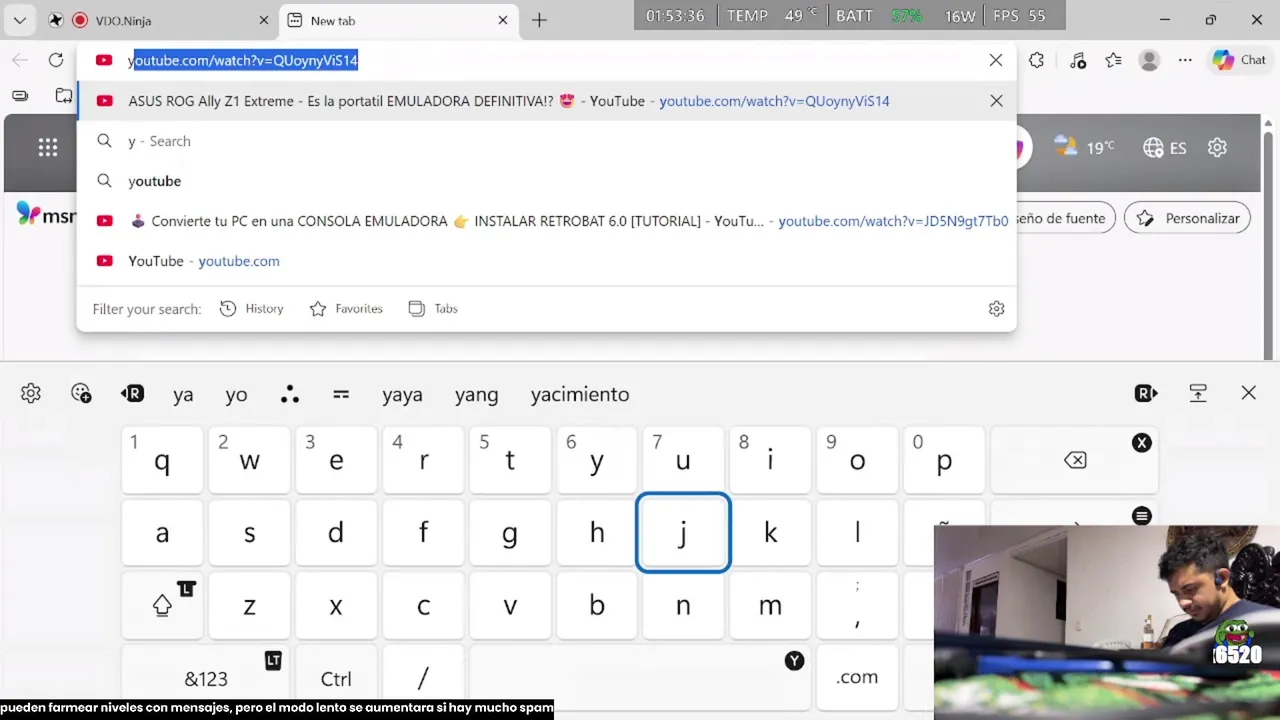Filter search by Tabs
This screenshot has width=1280, height=720.
pyautogui.click(x=433, y=309)
